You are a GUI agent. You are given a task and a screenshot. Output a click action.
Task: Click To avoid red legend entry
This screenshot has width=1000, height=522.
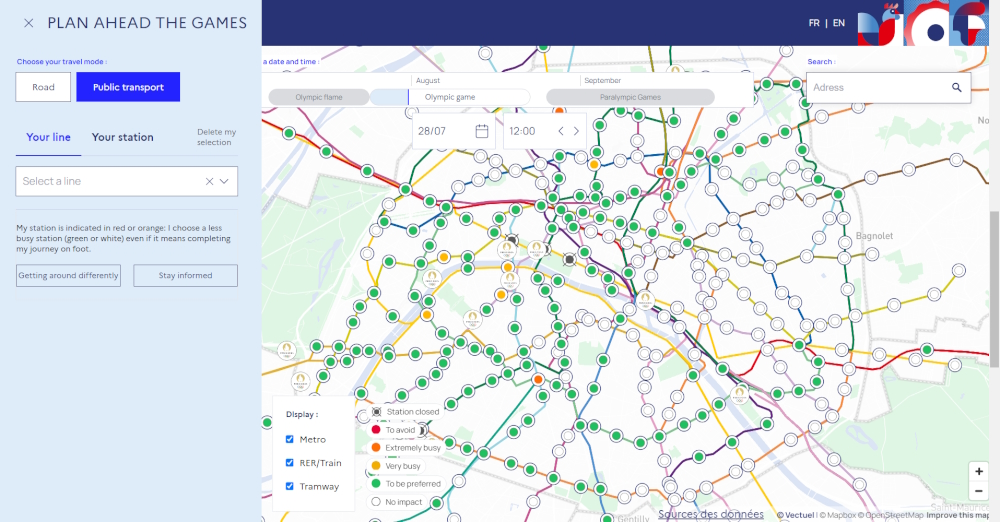pyautogui.click(x=393, y=429)
